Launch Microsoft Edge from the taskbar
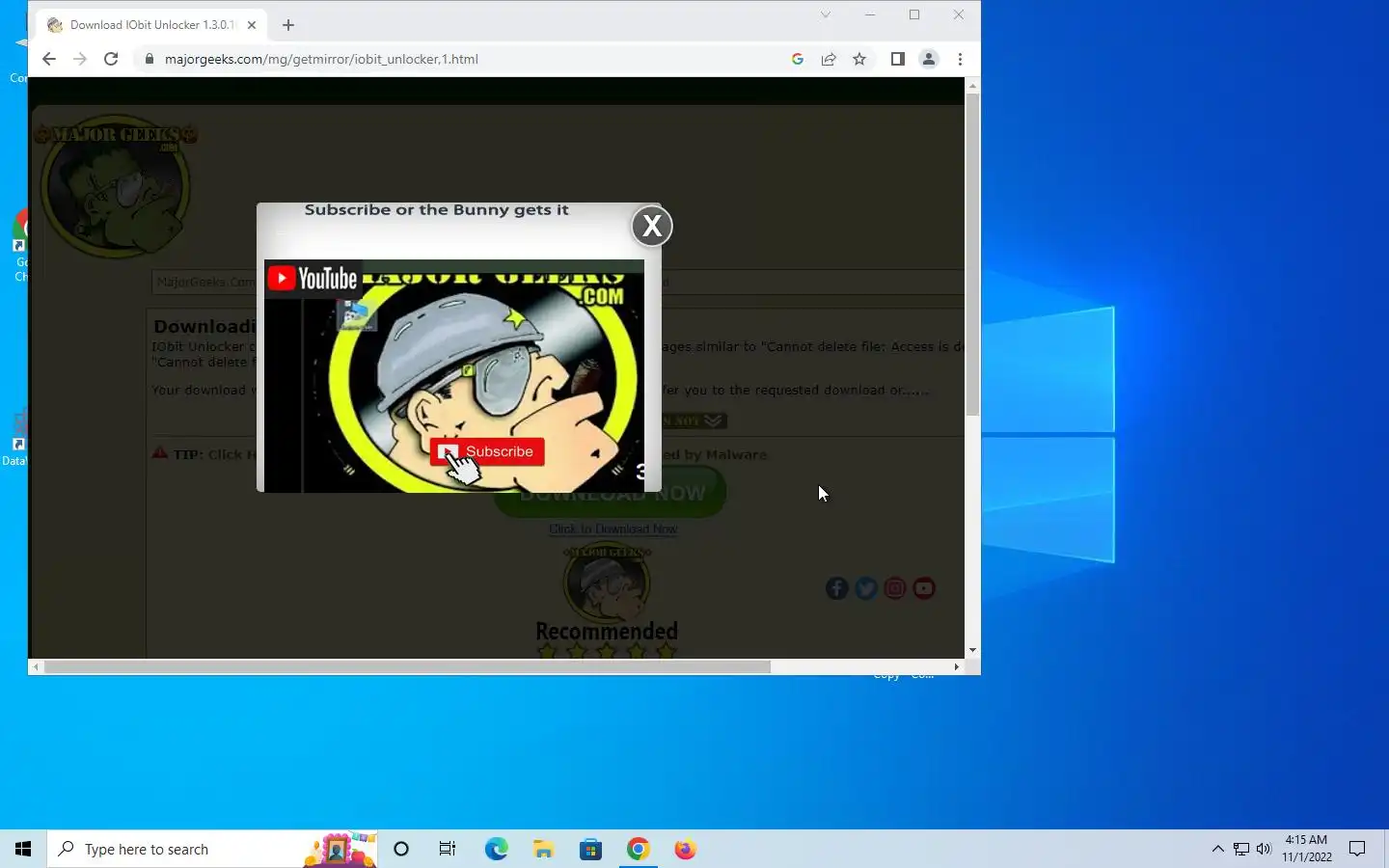 click(x=496, y=849)
